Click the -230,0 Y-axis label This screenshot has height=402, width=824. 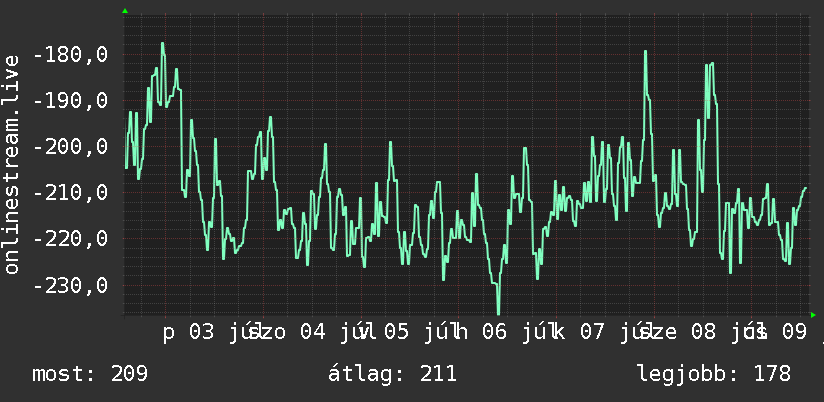coord(70,285)
